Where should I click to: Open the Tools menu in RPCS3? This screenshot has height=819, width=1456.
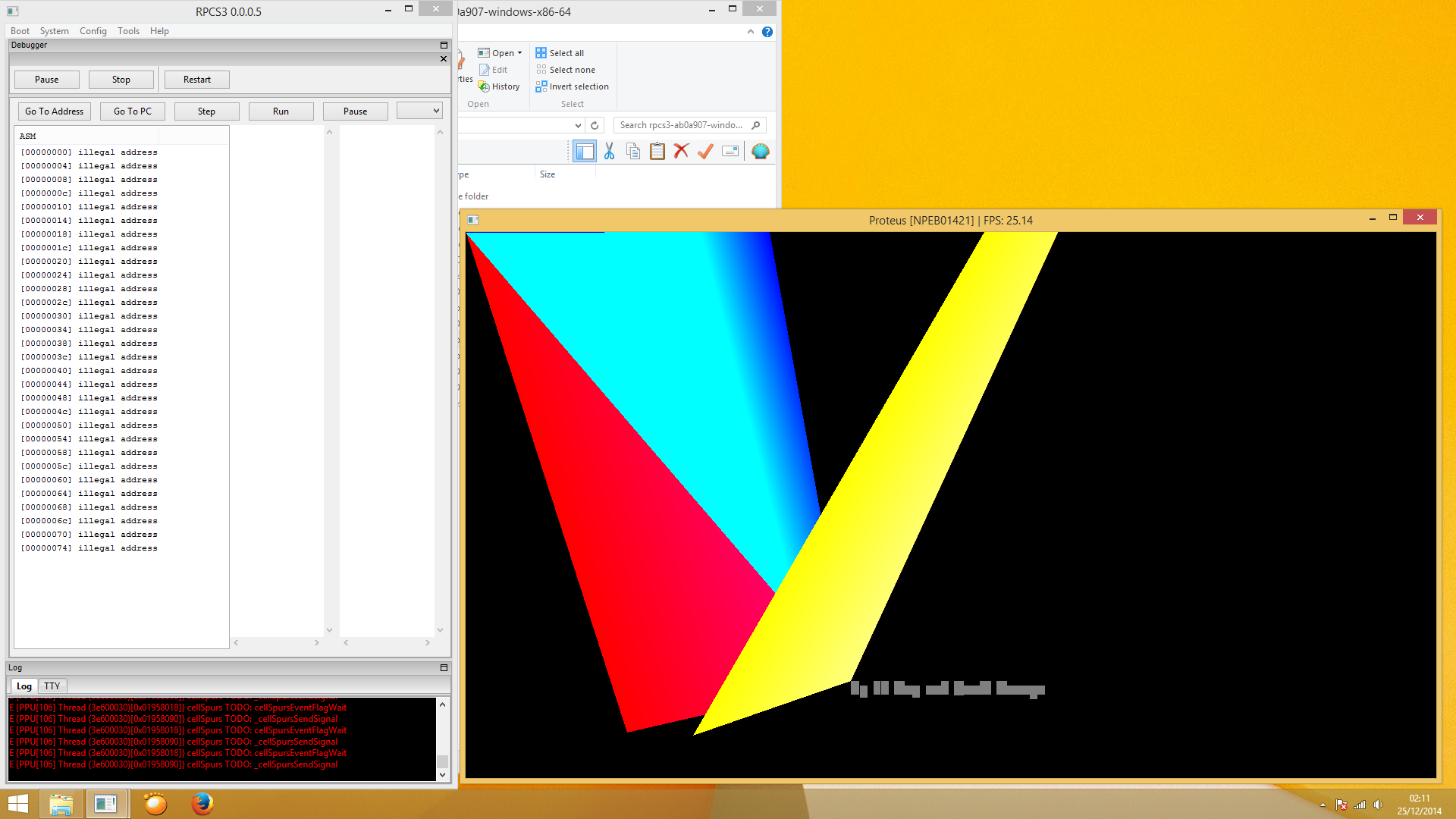pos(128,31)
